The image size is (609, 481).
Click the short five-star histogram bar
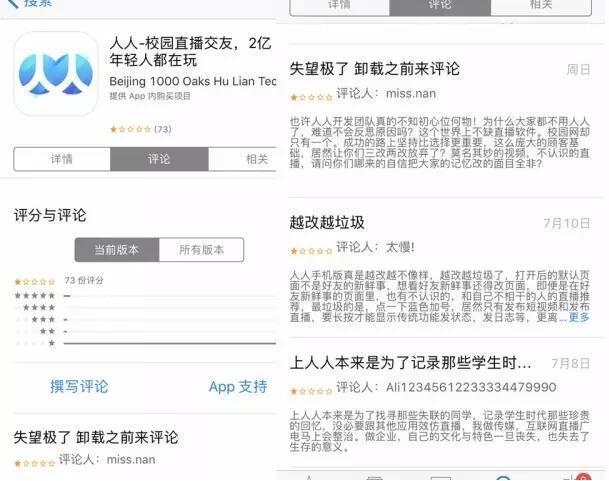[x=67, y=296]
